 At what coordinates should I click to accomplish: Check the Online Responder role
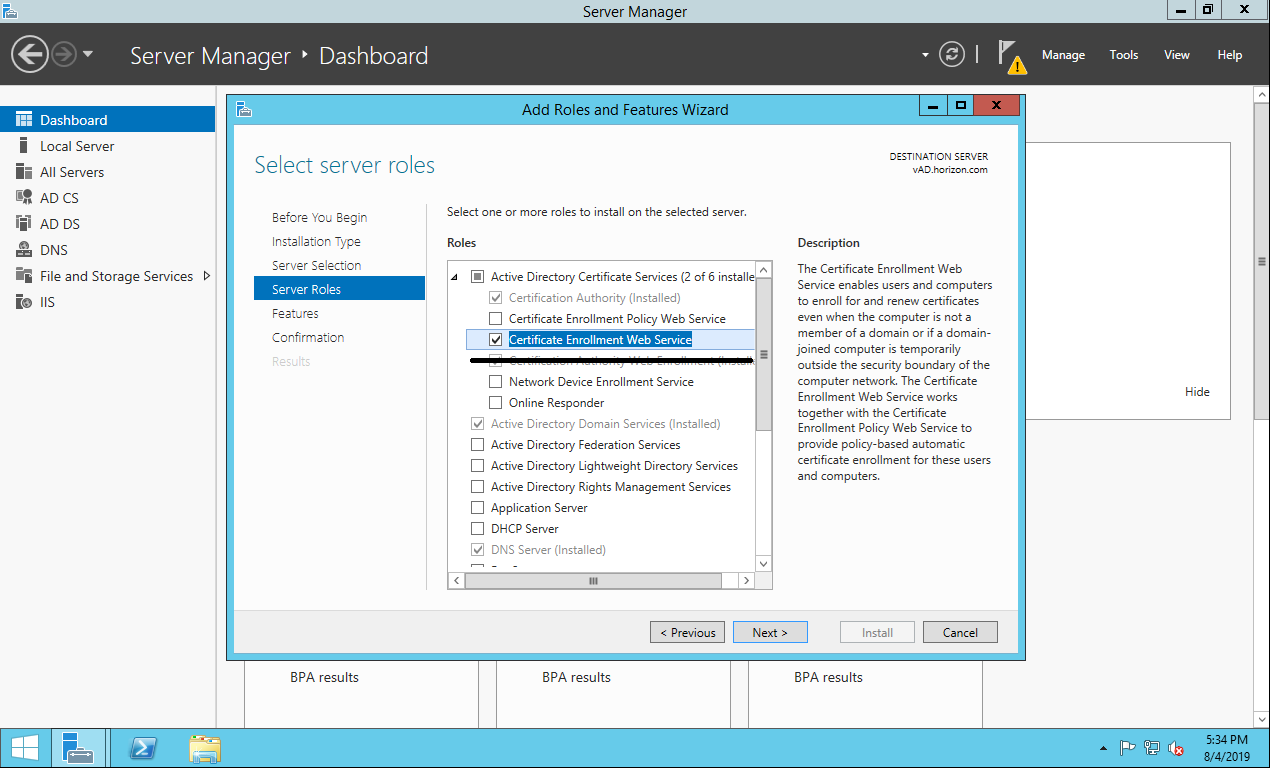click(x=495, y=403)
